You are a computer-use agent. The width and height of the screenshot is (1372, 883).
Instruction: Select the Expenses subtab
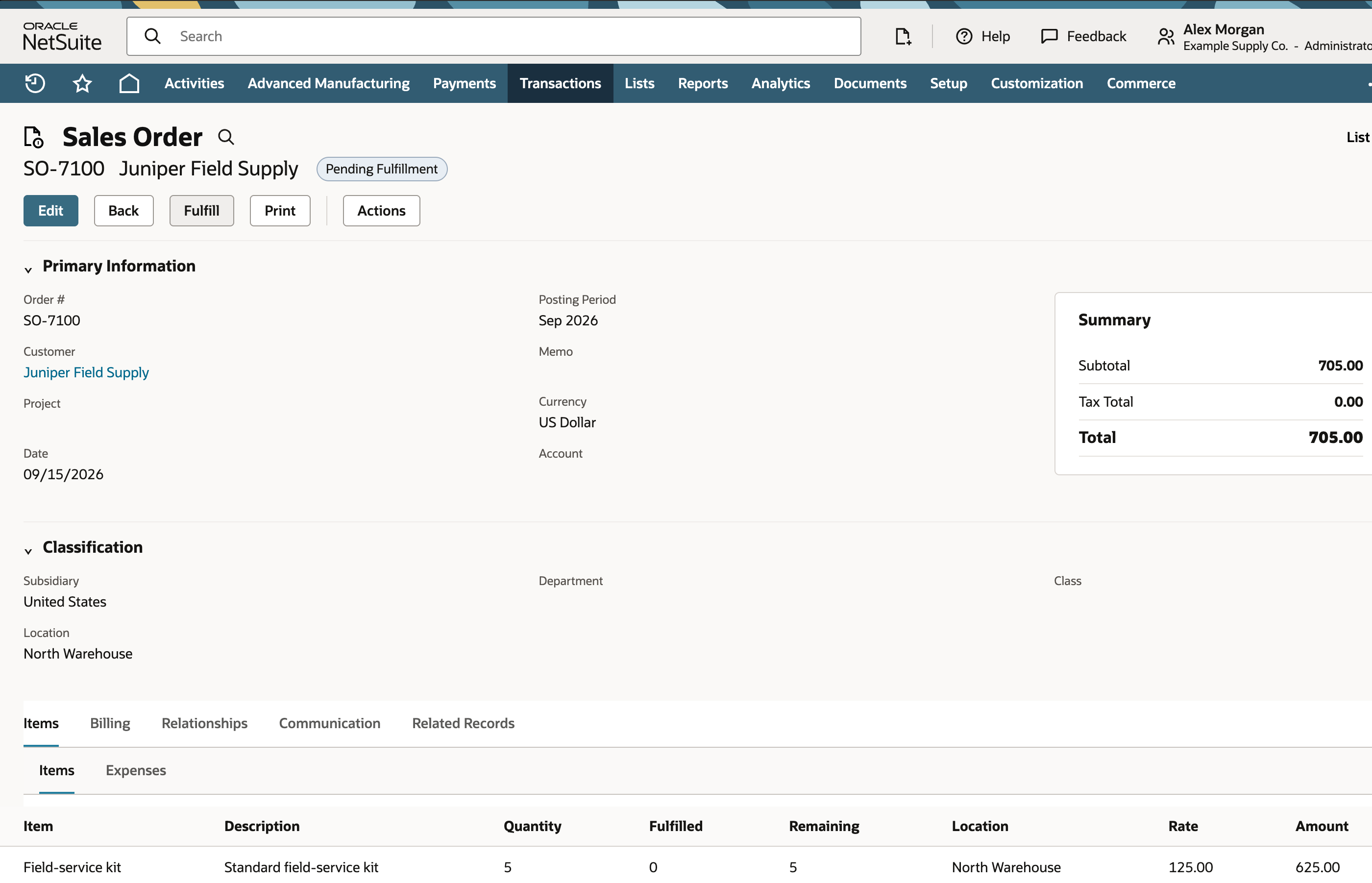(136, 770)
